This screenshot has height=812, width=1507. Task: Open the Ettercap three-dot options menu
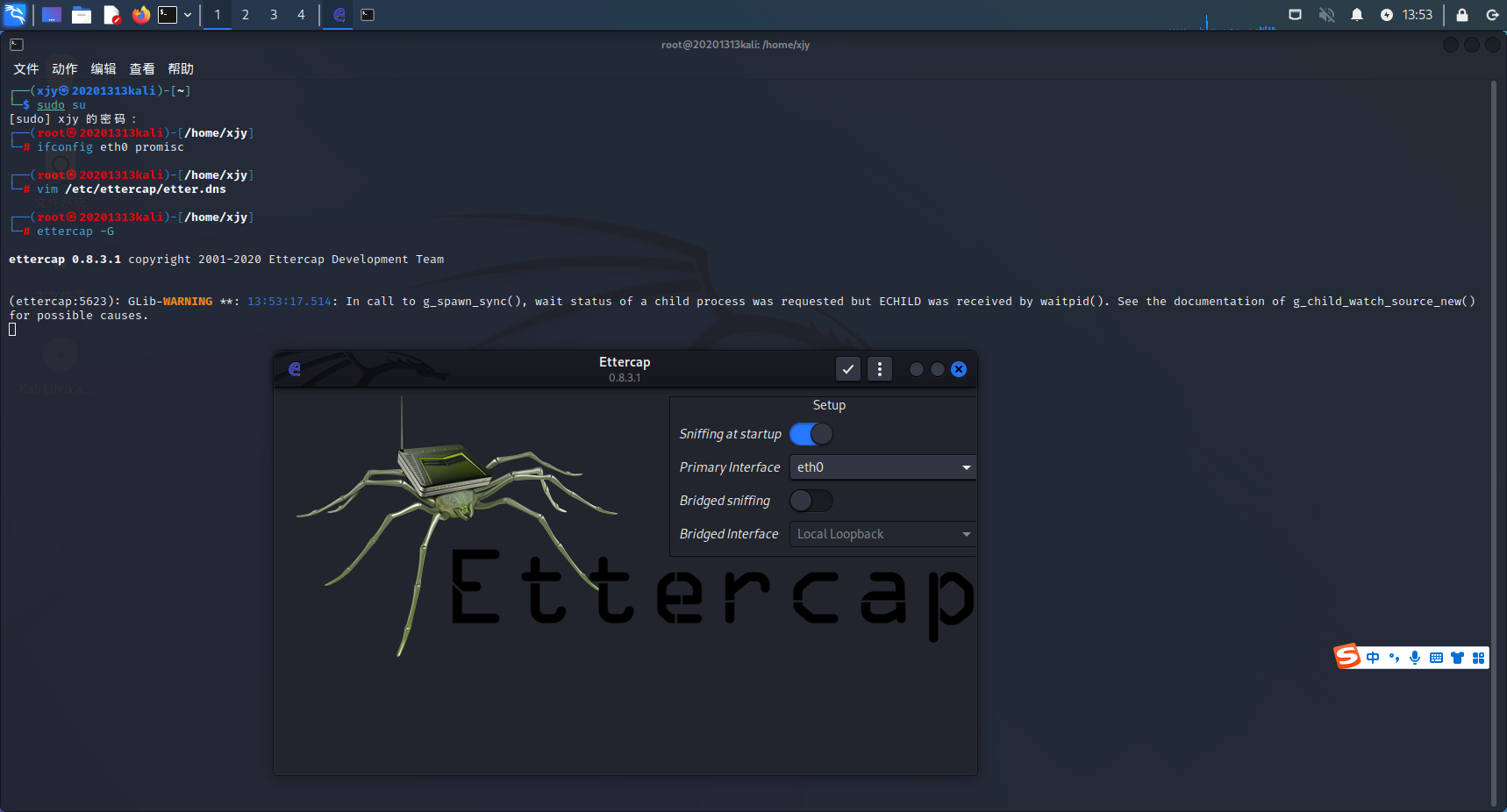pos(880,369)
